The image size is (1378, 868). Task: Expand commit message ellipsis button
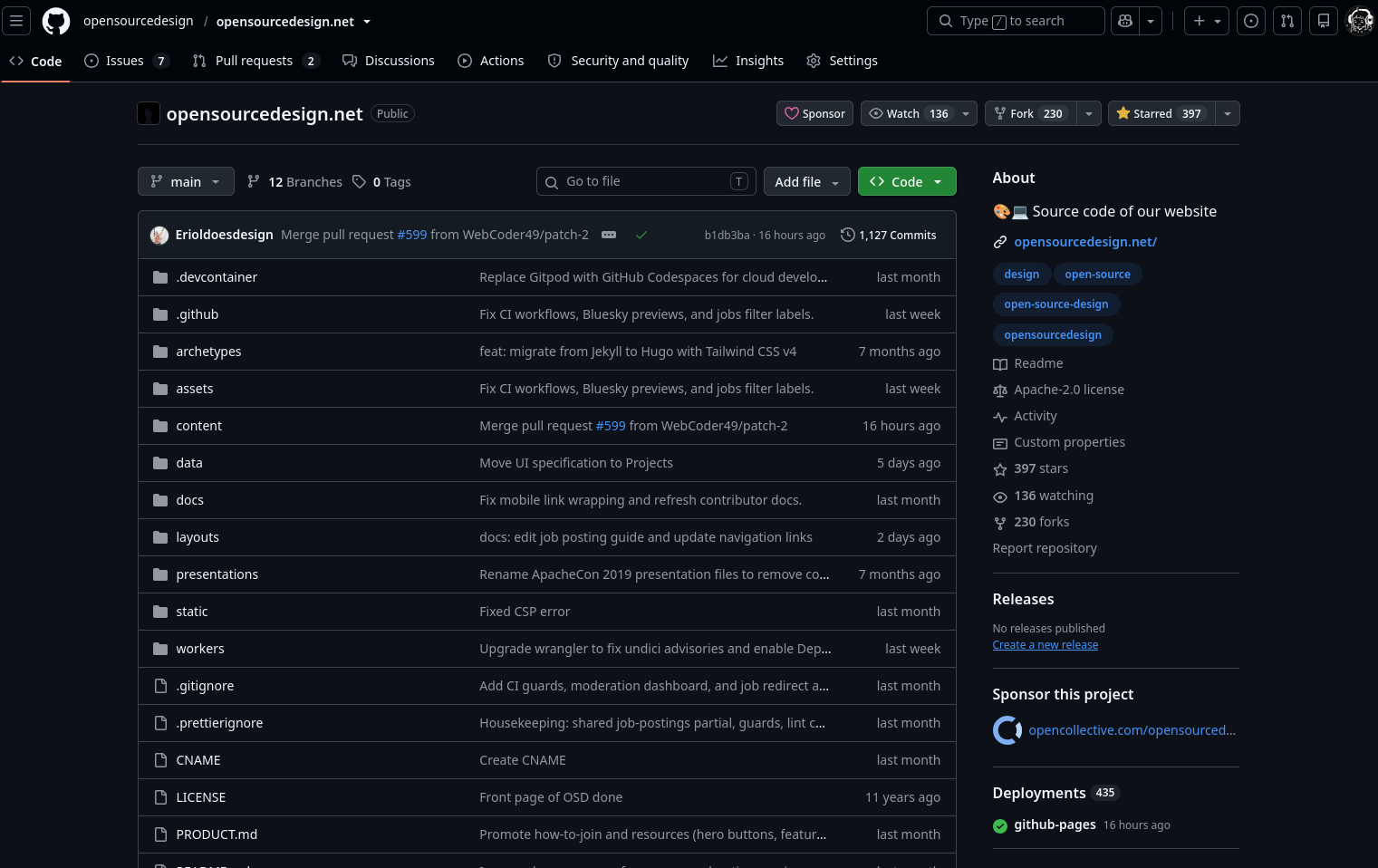click(609, 235)
